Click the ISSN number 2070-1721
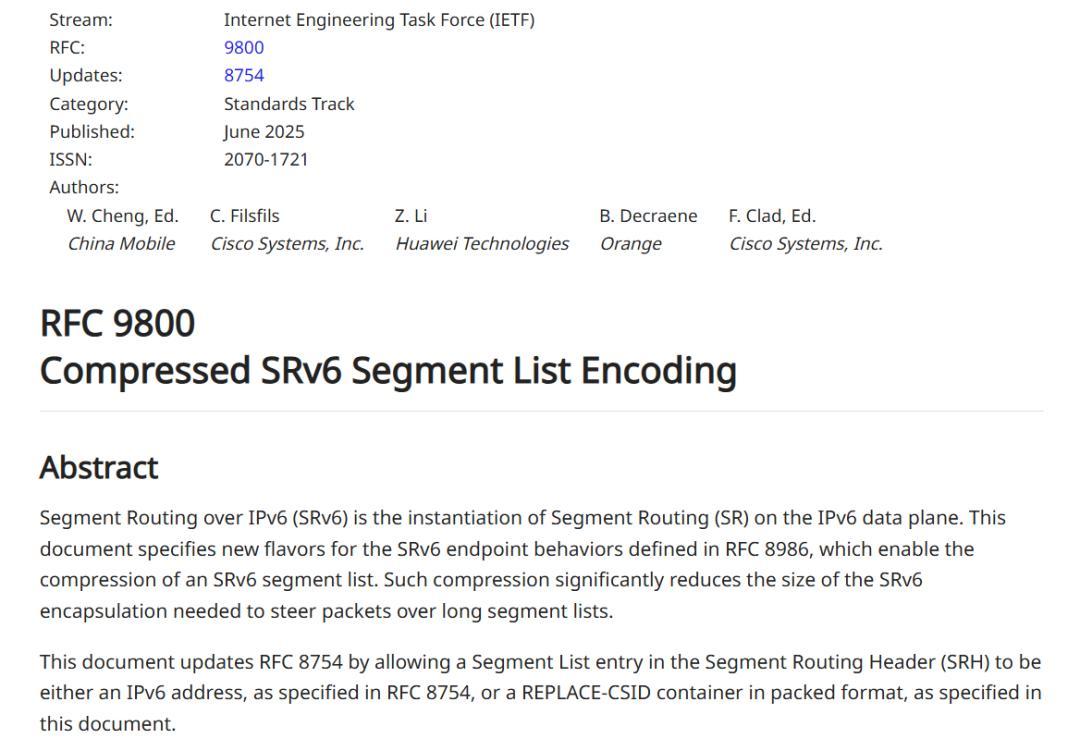Screen dimensions: 1080x751 click(x=266, y=159)
